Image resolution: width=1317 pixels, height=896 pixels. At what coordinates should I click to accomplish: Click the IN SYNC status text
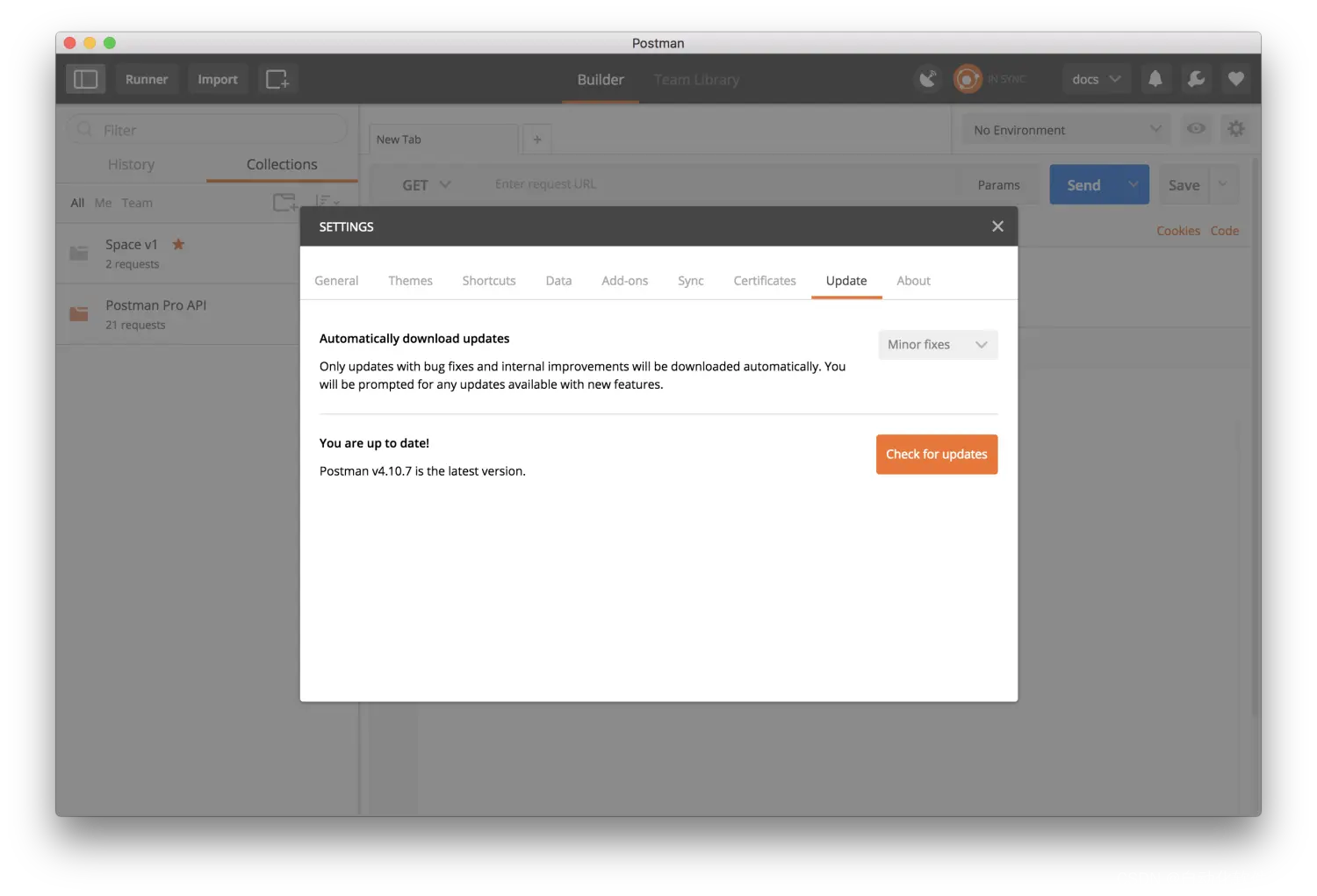point(1006,79)
